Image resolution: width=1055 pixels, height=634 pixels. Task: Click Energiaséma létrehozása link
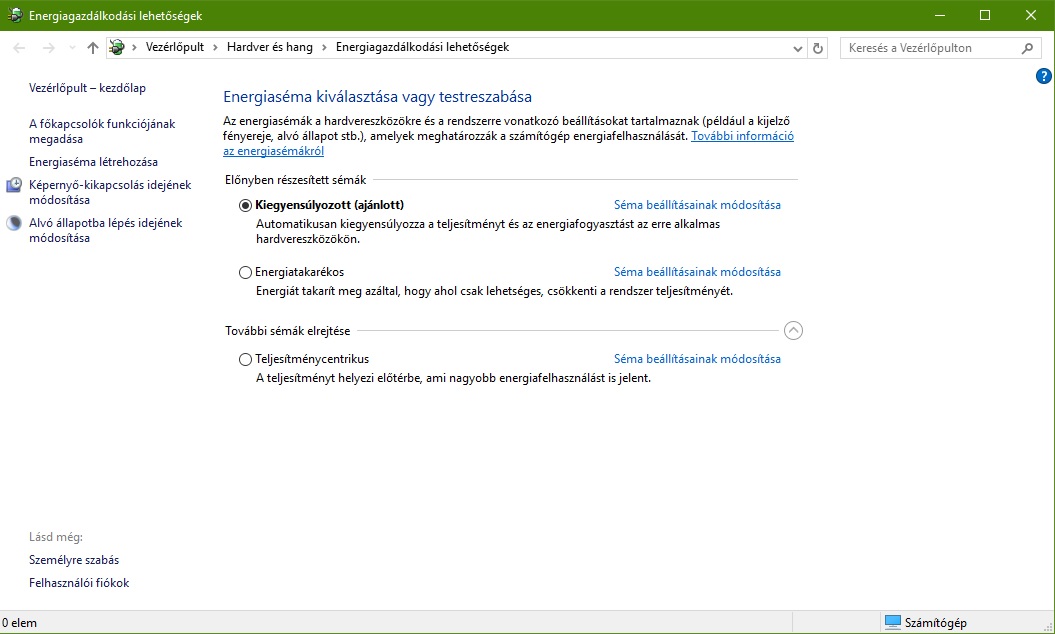(x=94, y=162)
